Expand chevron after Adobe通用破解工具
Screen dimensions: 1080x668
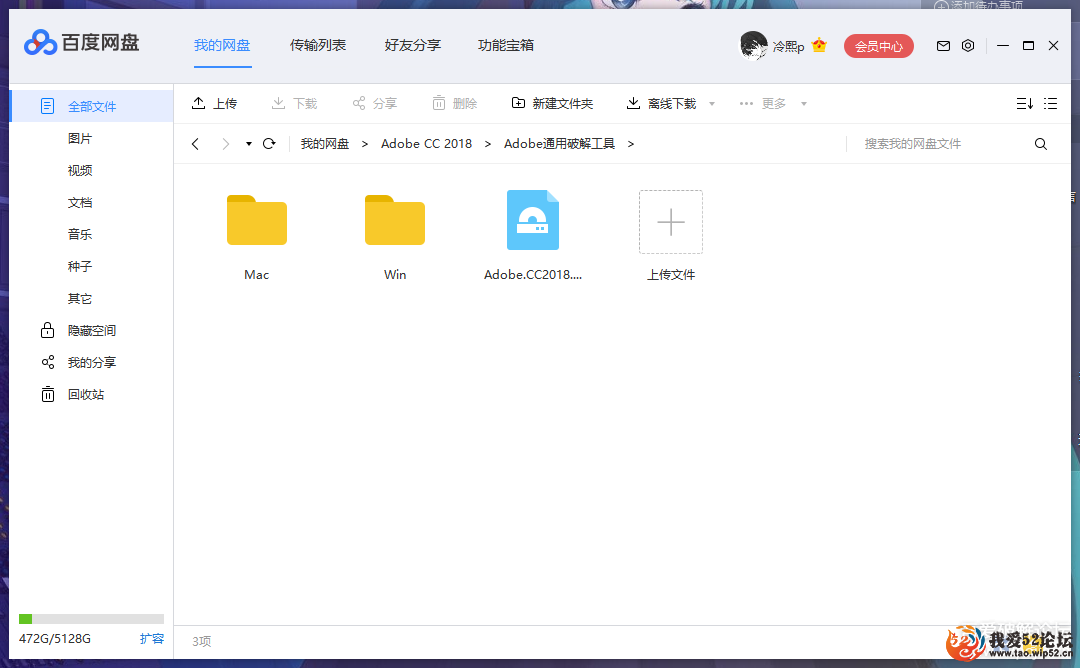point(630,143)
